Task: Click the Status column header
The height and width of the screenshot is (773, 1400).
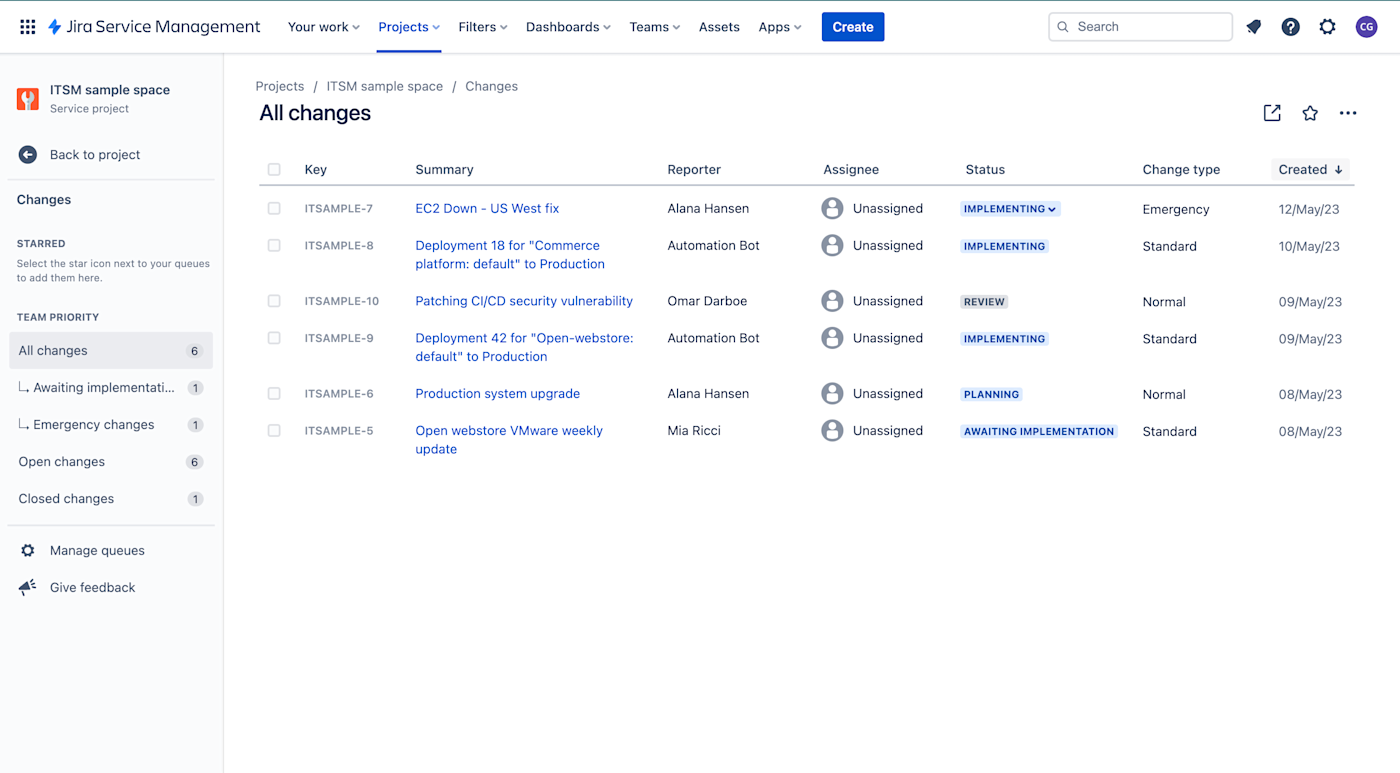Action: pos(985,169)
